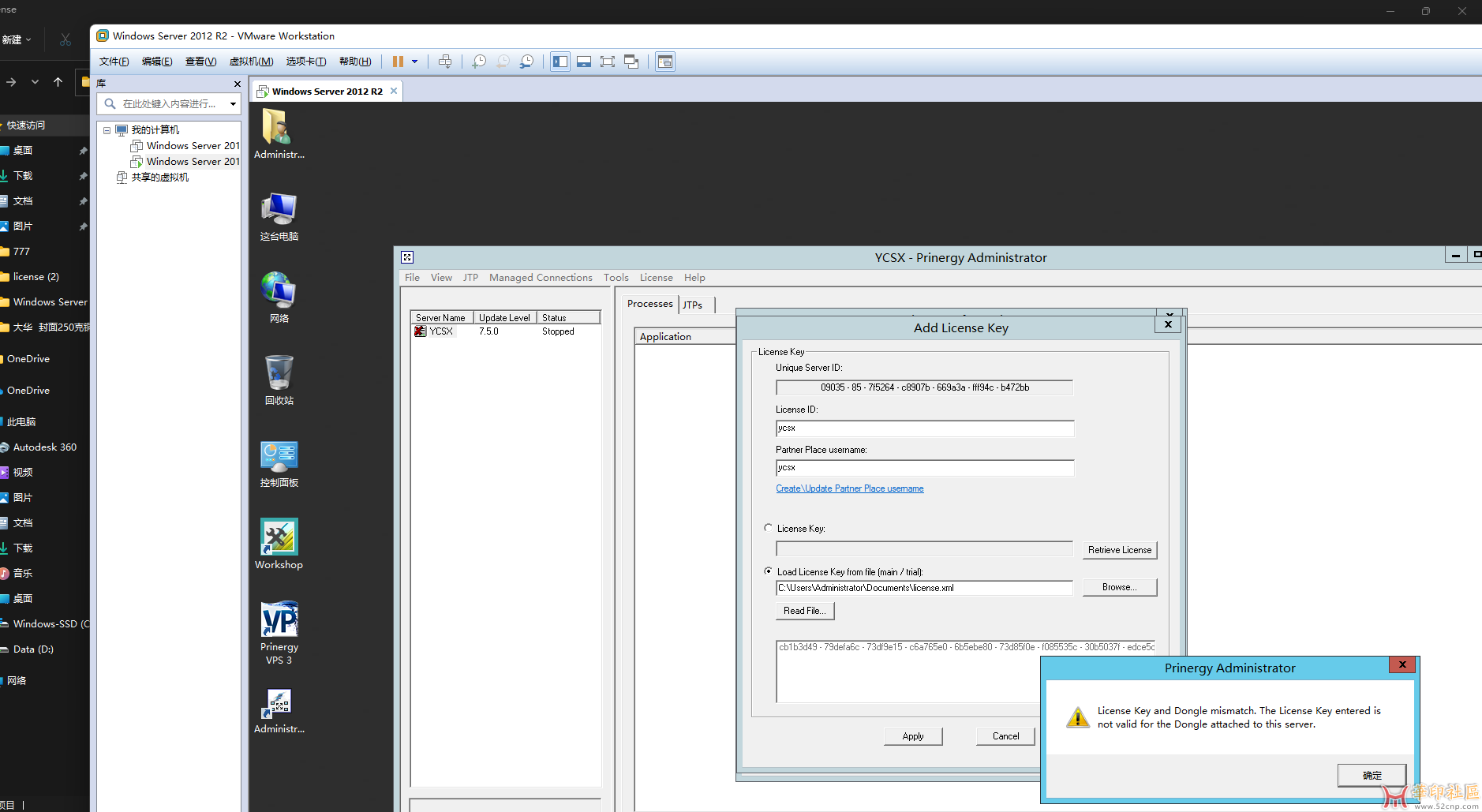Viewport: 1482px width, 812px height.
Task: Close the library (库) panel
Action: 237,84
